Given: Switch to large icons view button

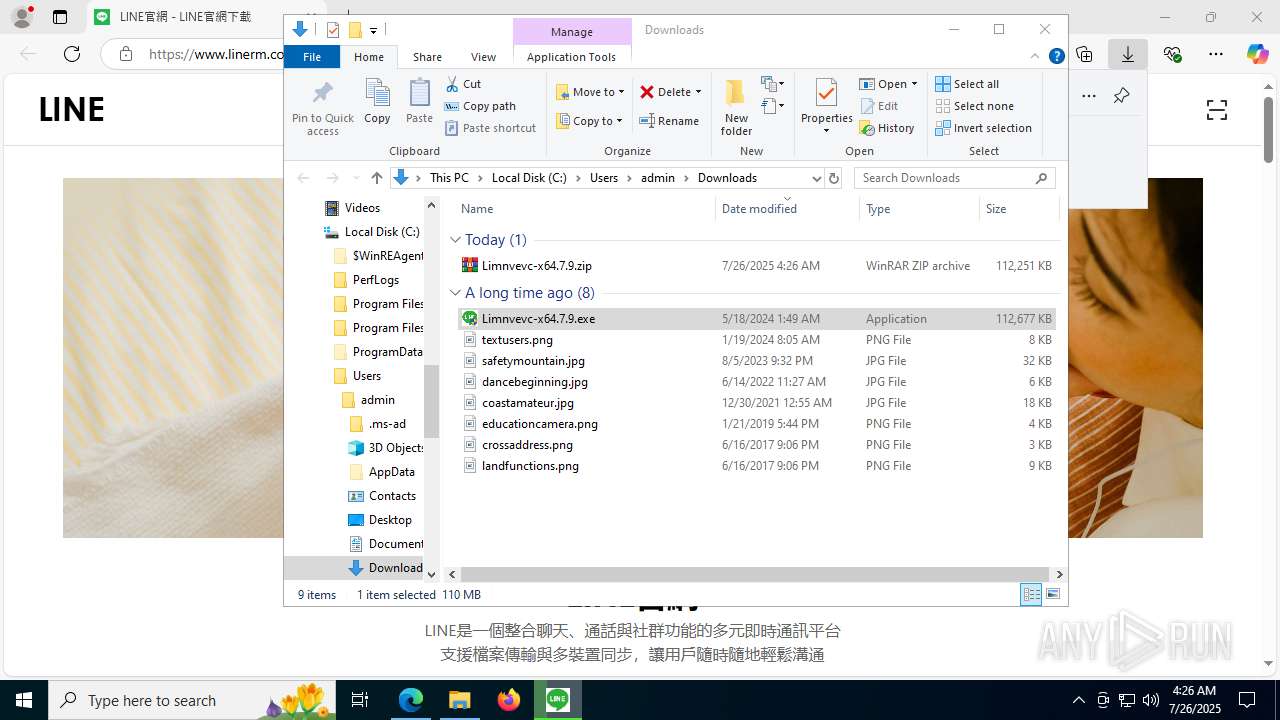Looking at the screenshot, I should click(1053, 595).
